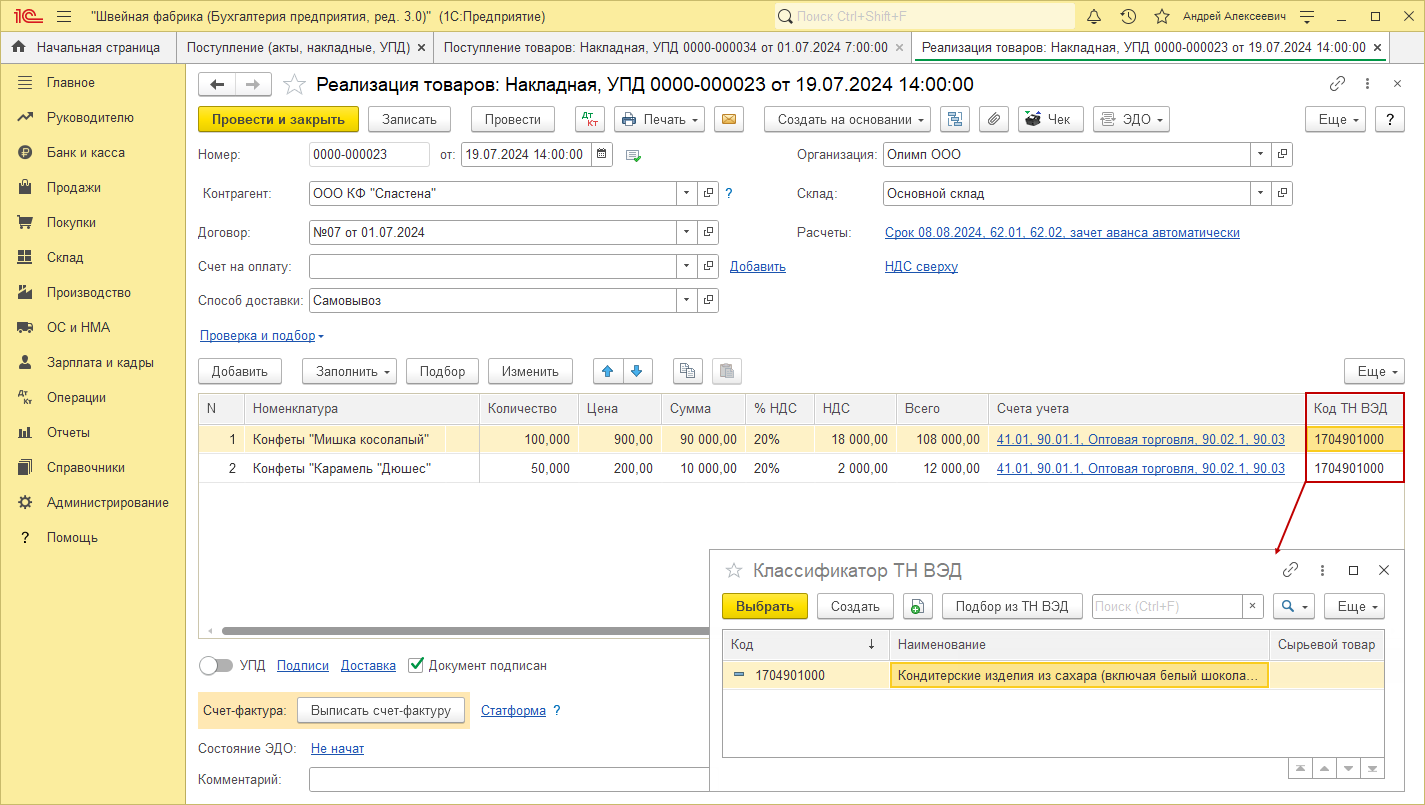1425x805 pixels.
Task: Expand the Счет на оплату dropdown
Action: pyautogui.click(x=687, y=266)
